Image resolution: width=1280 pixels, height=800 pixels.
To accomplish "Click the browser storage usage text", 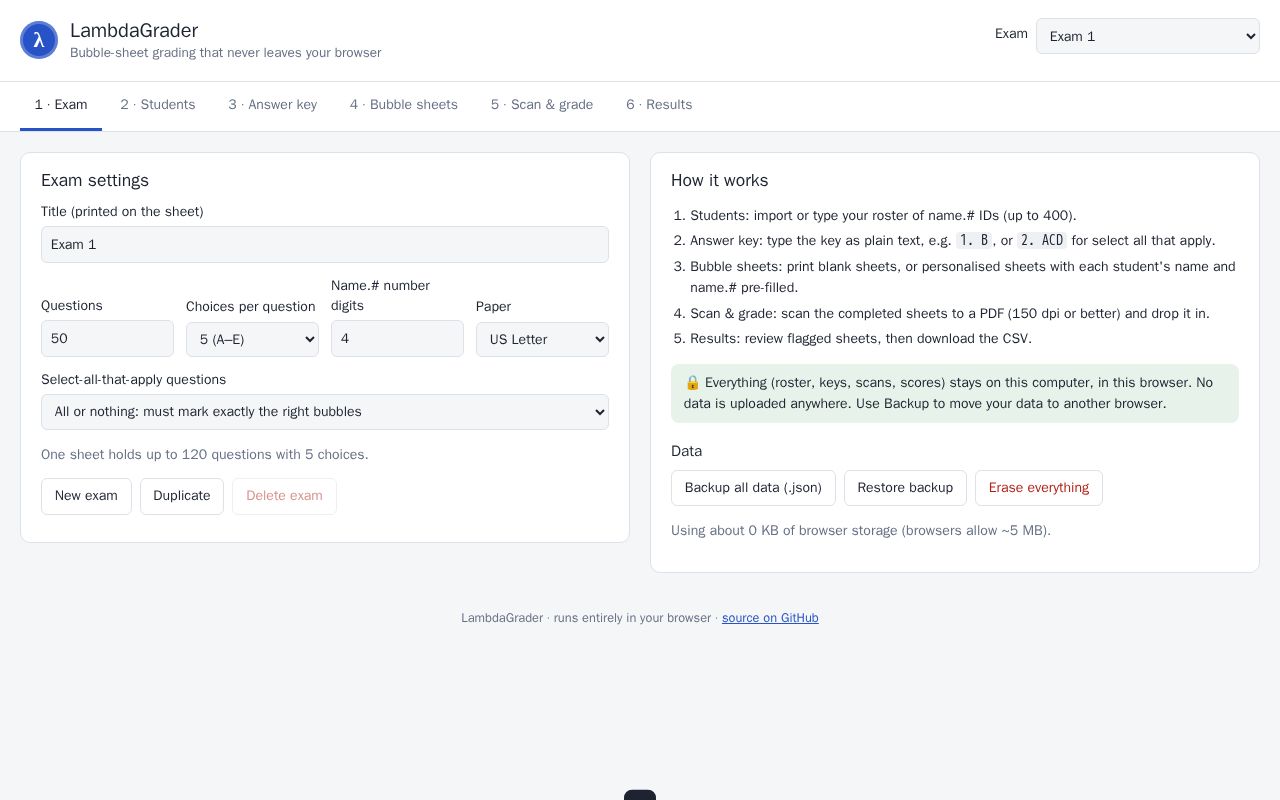I will pyautogui.click(x=861, y=531).
